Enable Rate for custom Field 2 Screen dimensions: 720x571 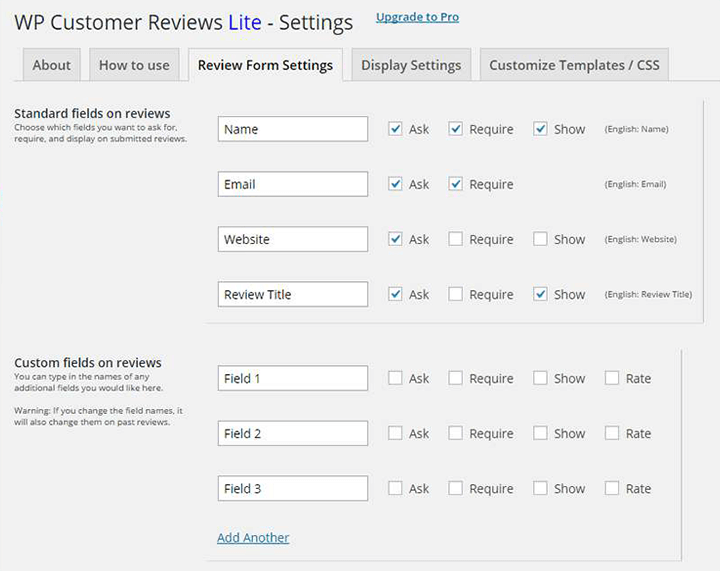click(x=612, y=433)
